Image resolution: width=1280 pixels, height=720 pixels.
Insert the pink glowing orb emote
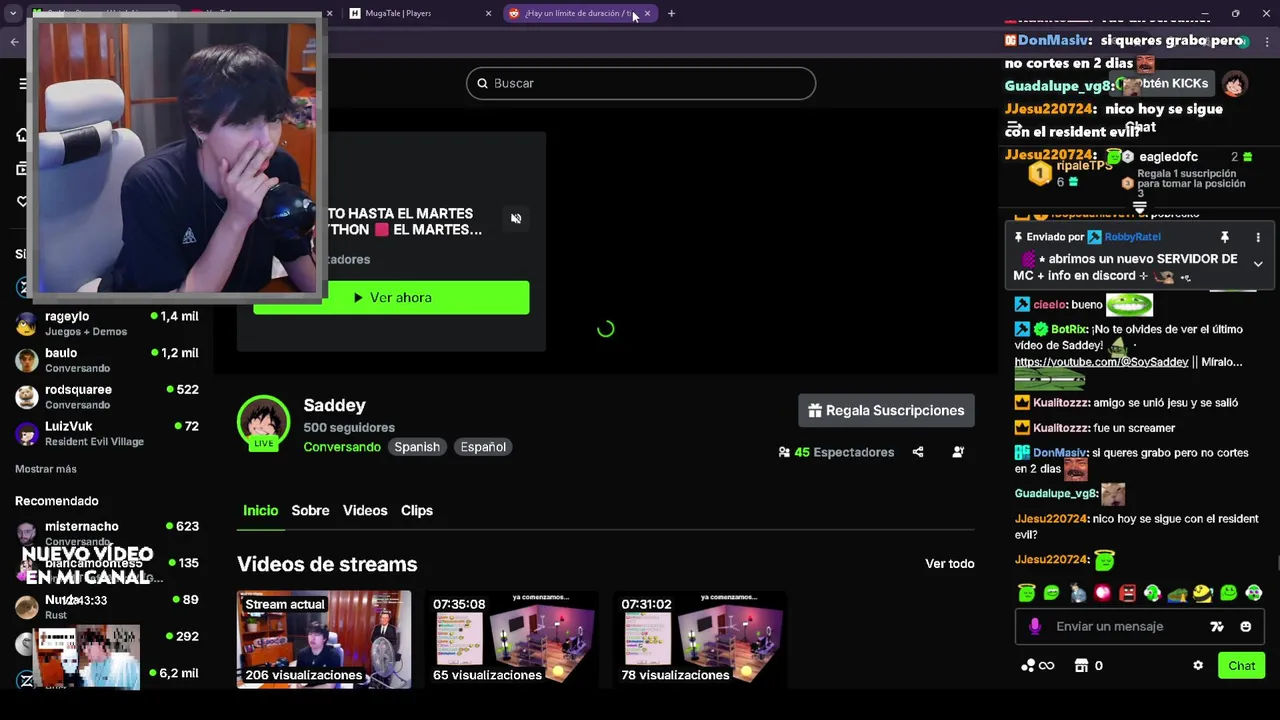pos(1102,593)
